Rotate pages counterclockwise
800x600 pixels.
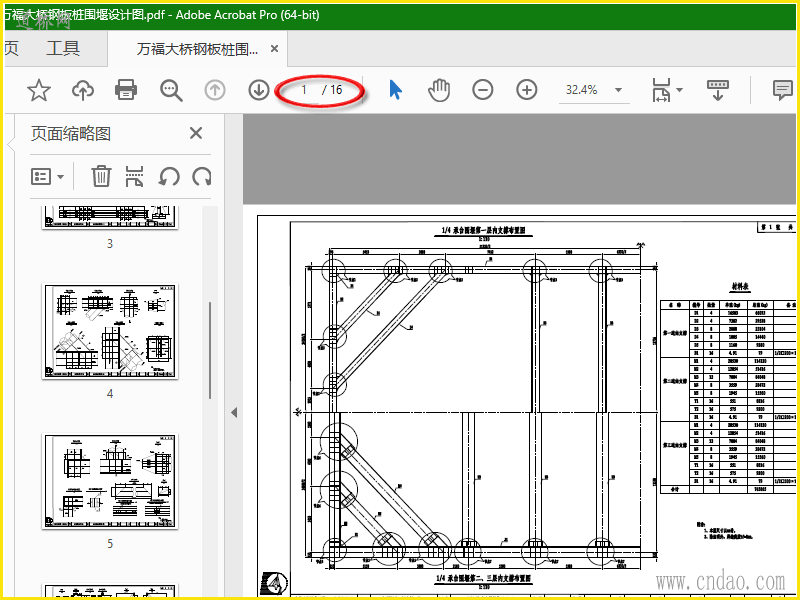(168, 177)
